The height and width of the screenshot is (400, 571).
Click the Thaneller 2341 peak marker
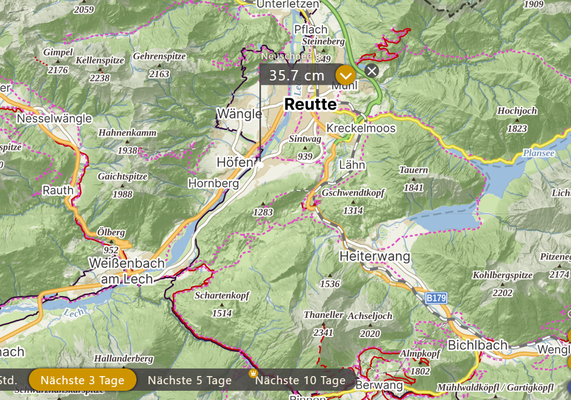323,323
